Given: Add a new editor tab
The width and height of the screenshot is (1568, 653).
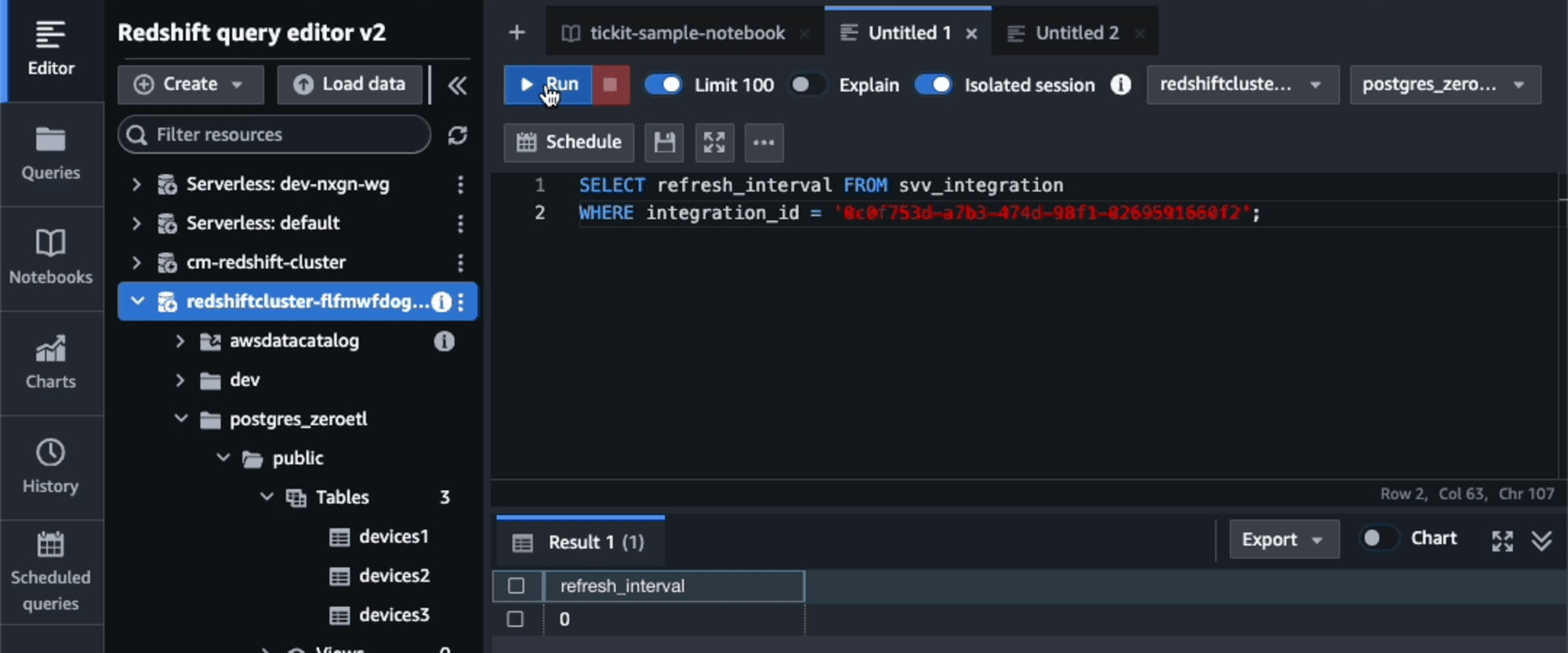Looking at the screenshot, I should (x=517, y=33).
